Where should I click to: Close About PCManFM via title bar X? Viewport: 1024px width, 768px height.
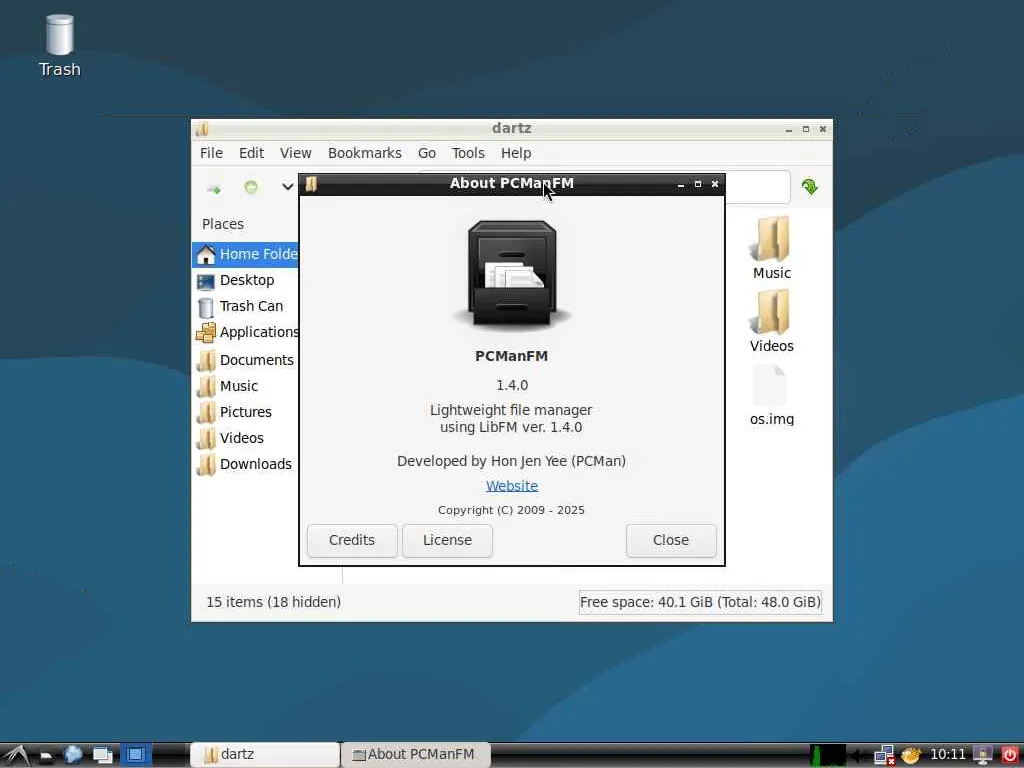point(714,184)
